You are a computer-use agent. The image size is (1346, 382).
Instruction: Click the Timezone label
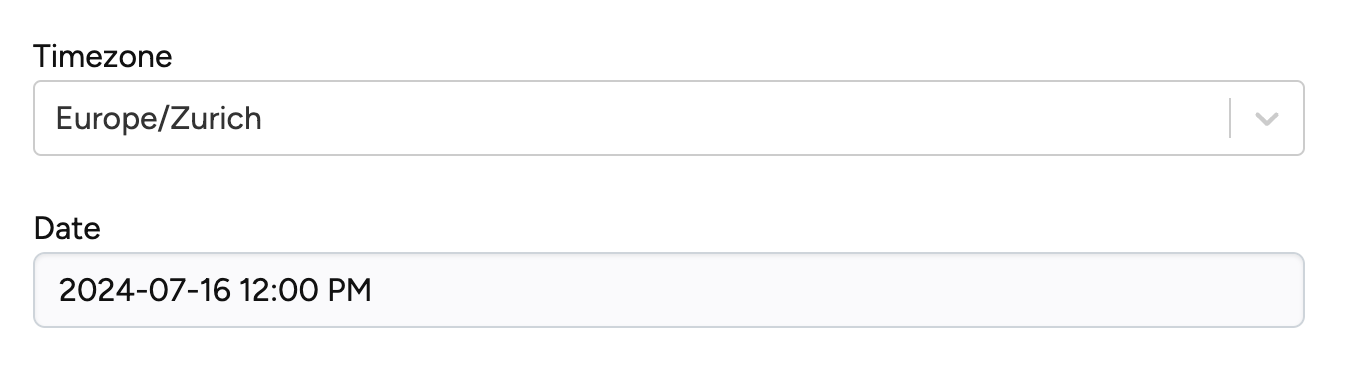coord(103,57)
